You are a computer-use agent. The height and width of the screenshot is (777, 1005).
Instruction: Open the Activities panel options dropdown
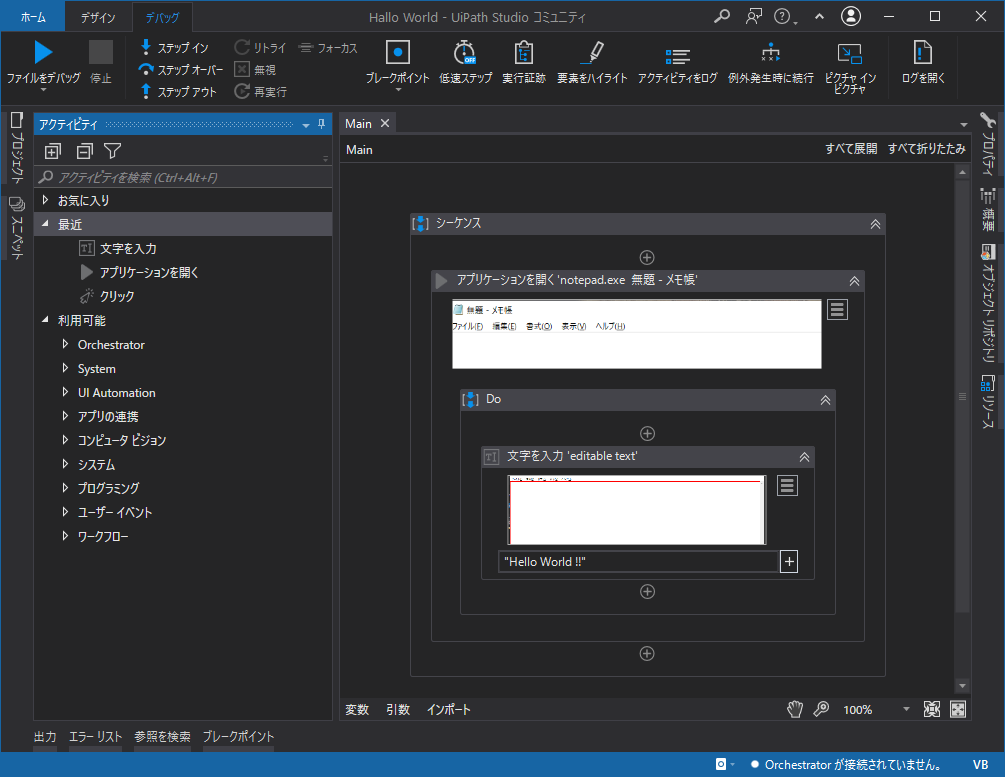(x=306, y=125)
